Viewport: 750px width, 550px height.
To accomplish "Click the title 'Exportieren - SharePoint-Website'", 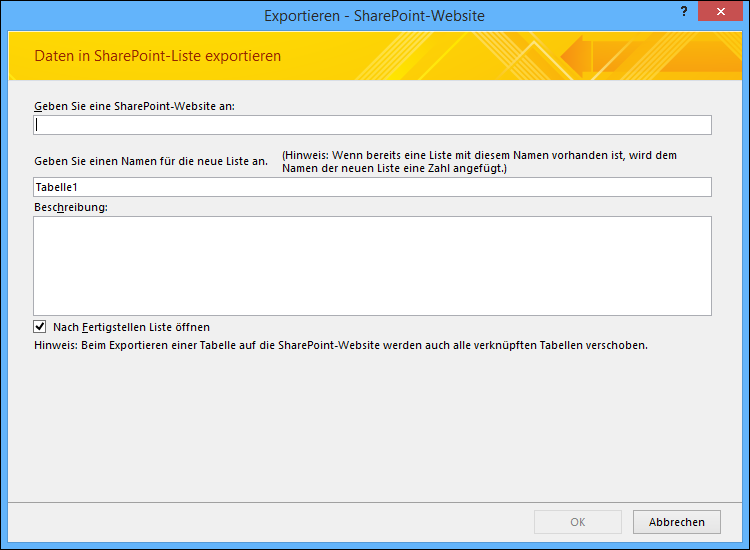I will pos(374,16).
